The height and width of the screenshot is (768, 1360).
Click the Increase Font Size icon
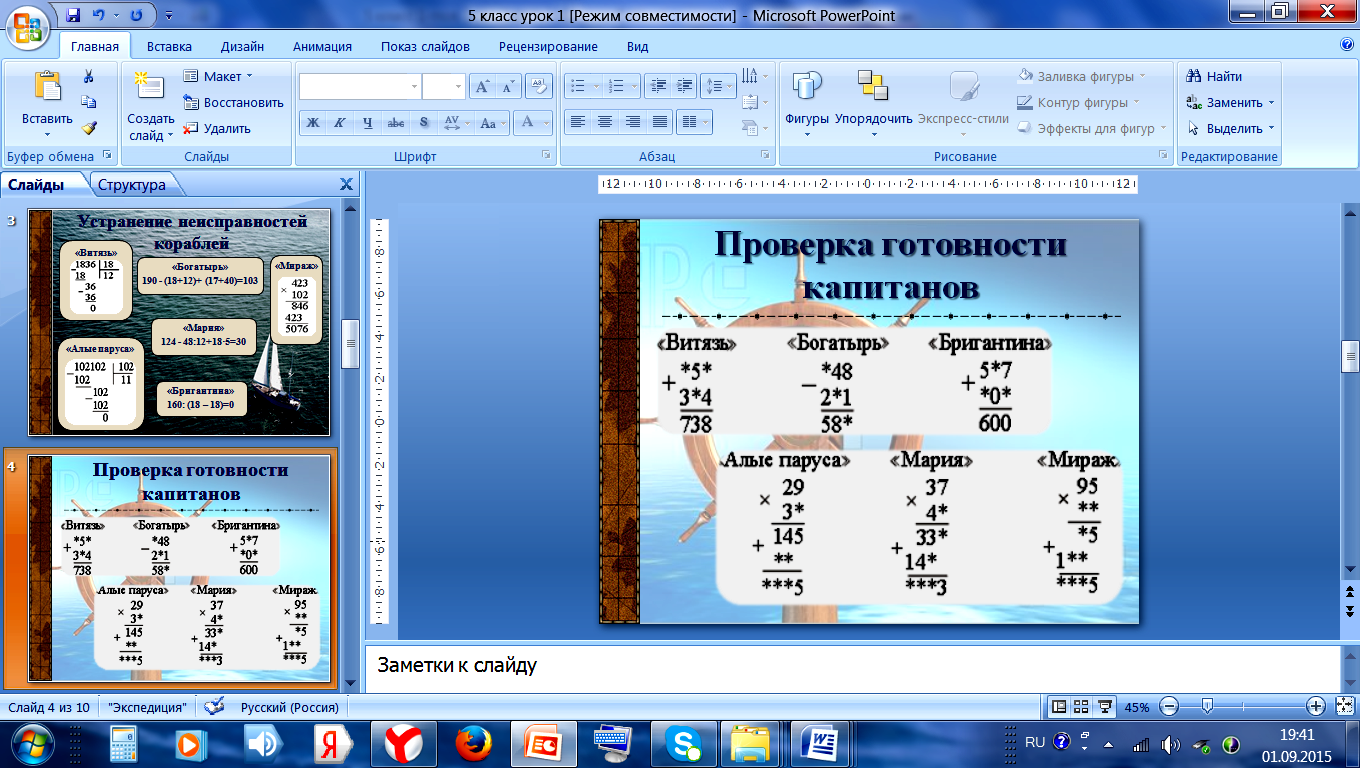[x=483, y=87]
